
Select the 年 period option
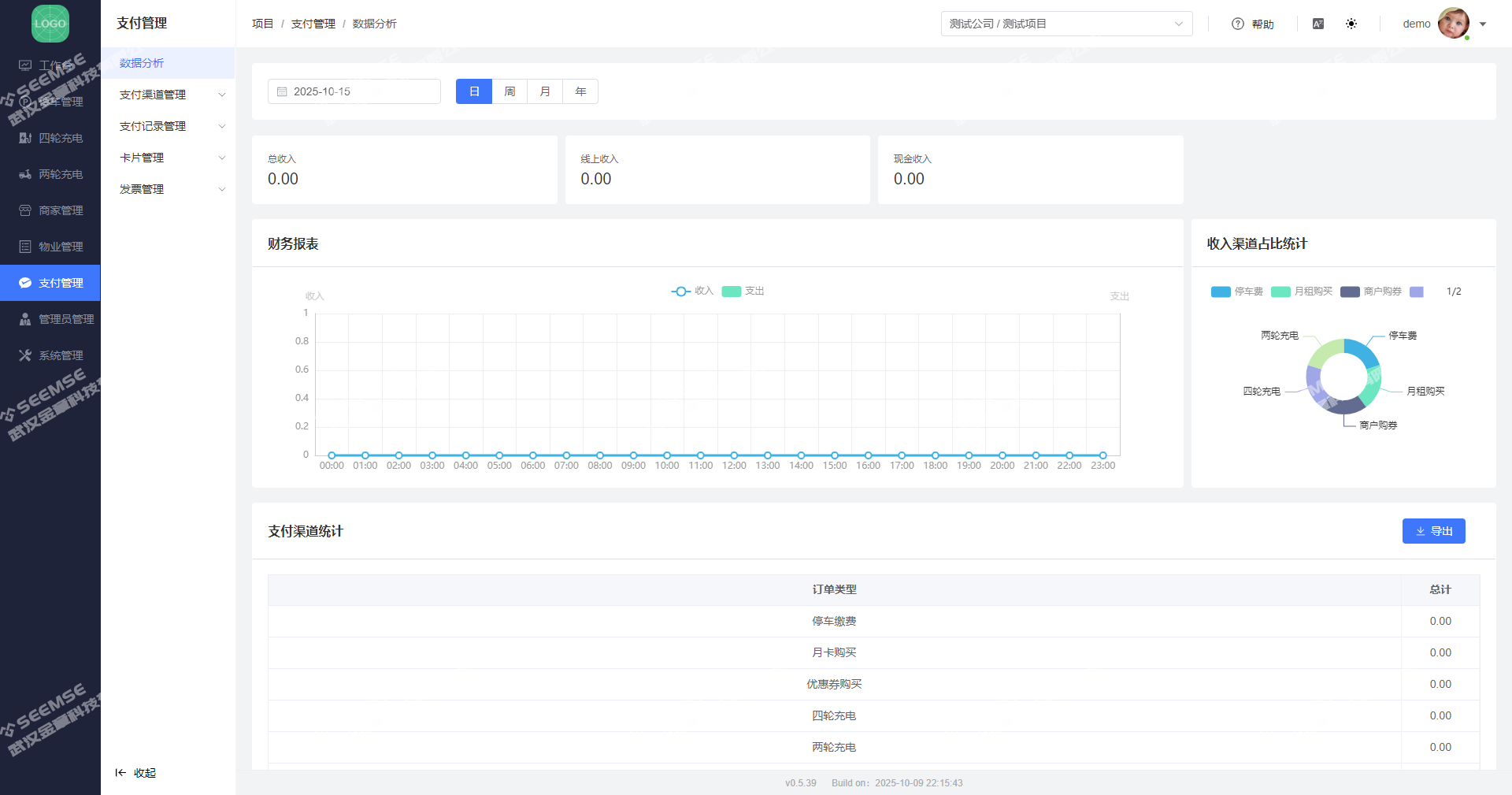(580, 91)
